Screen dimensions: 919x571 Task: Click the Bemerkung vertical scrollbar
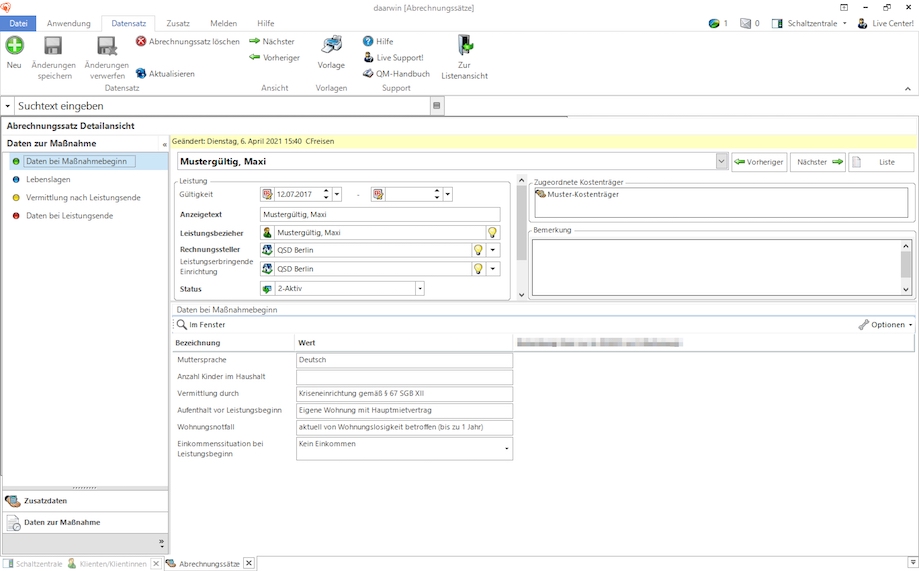906,267
